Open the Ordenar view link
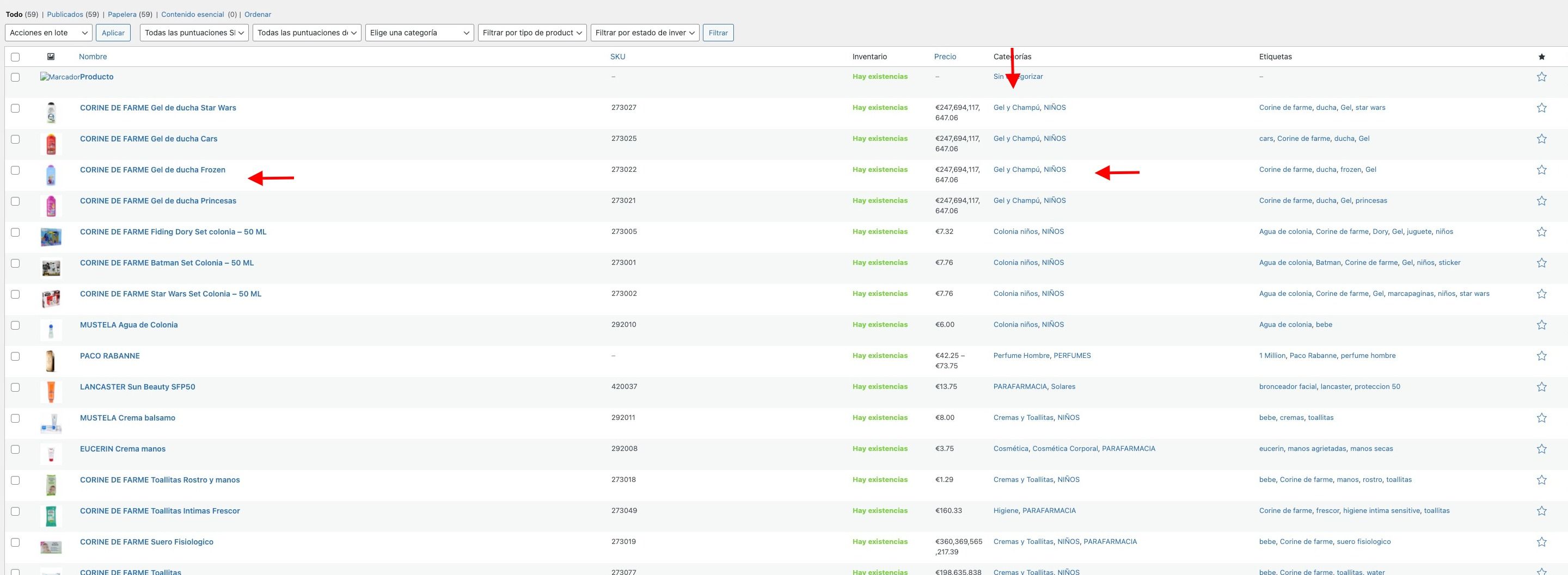The width and height of the screenshot is (1568, 575). (258, 15)
